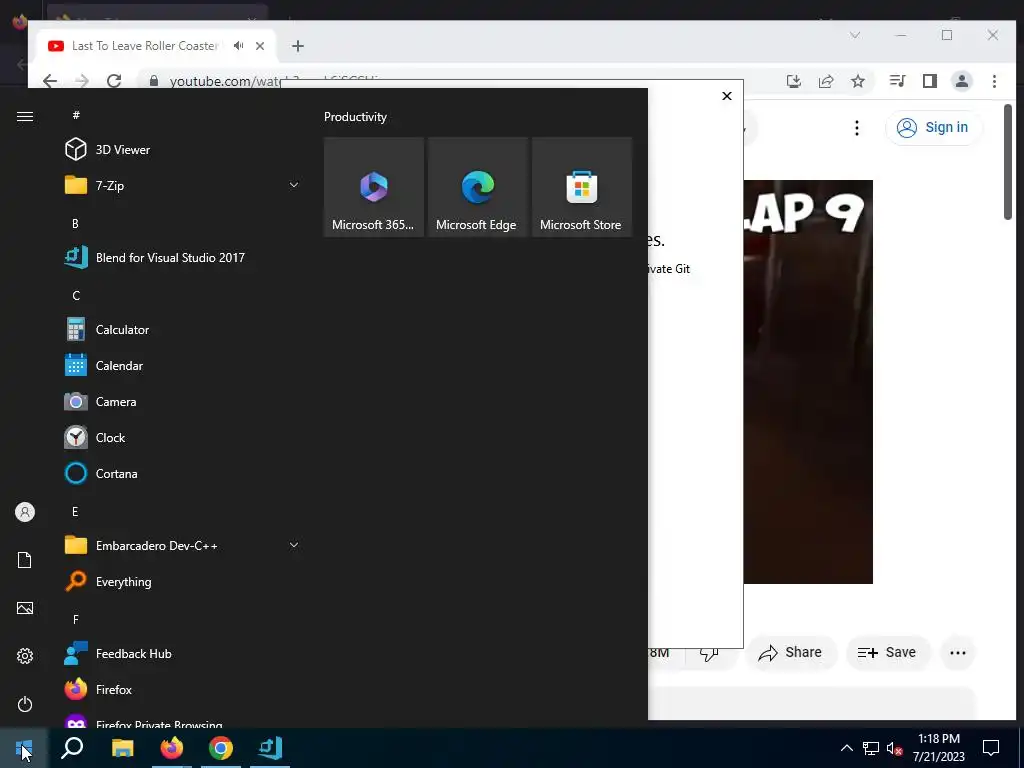
Task: Expand Embarcadero Dev-C++ folder chevron
Action: point(294,545)
